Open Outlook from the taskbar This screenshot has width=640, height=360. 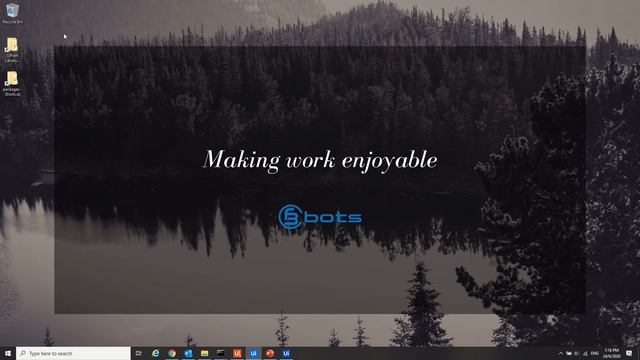[188, 353]
